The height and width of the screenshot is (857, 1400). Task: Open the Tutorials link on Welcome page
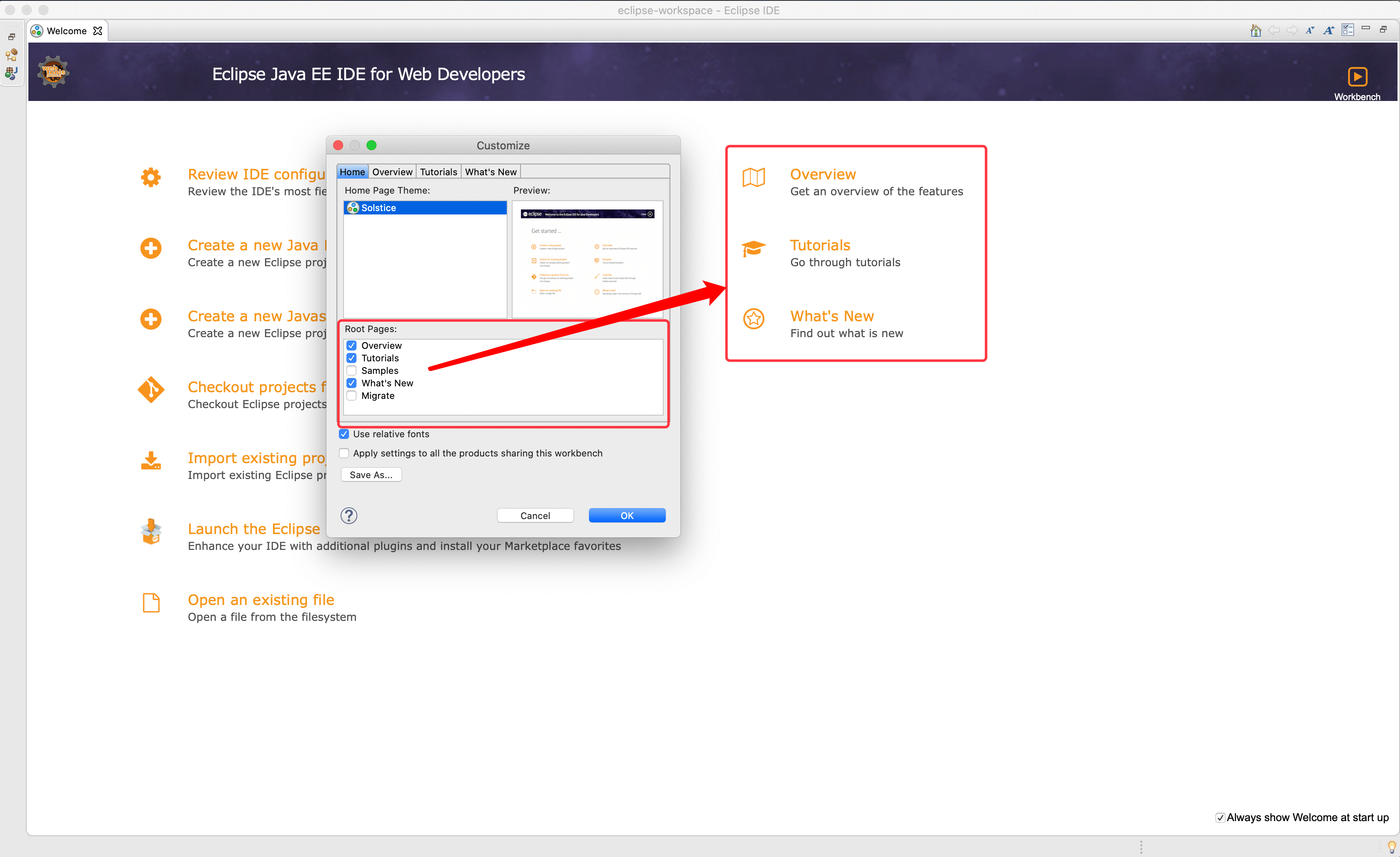pos(820,245)
